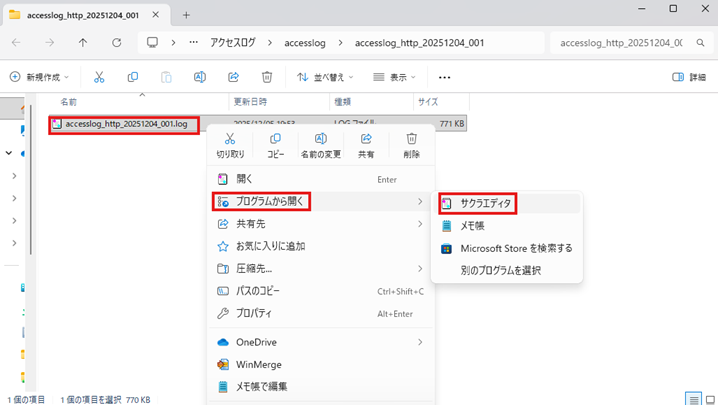This screenshot has height=405, width=718.
Task: Click the Cut icon in the toolbar
Action: tap(99, 77)
